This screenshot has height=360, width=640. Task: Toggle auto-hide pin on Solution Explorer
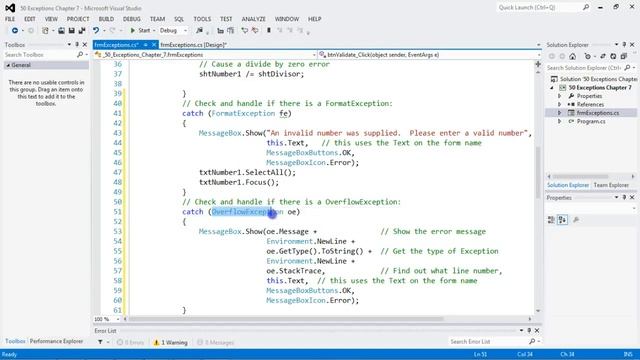[624, 44]
